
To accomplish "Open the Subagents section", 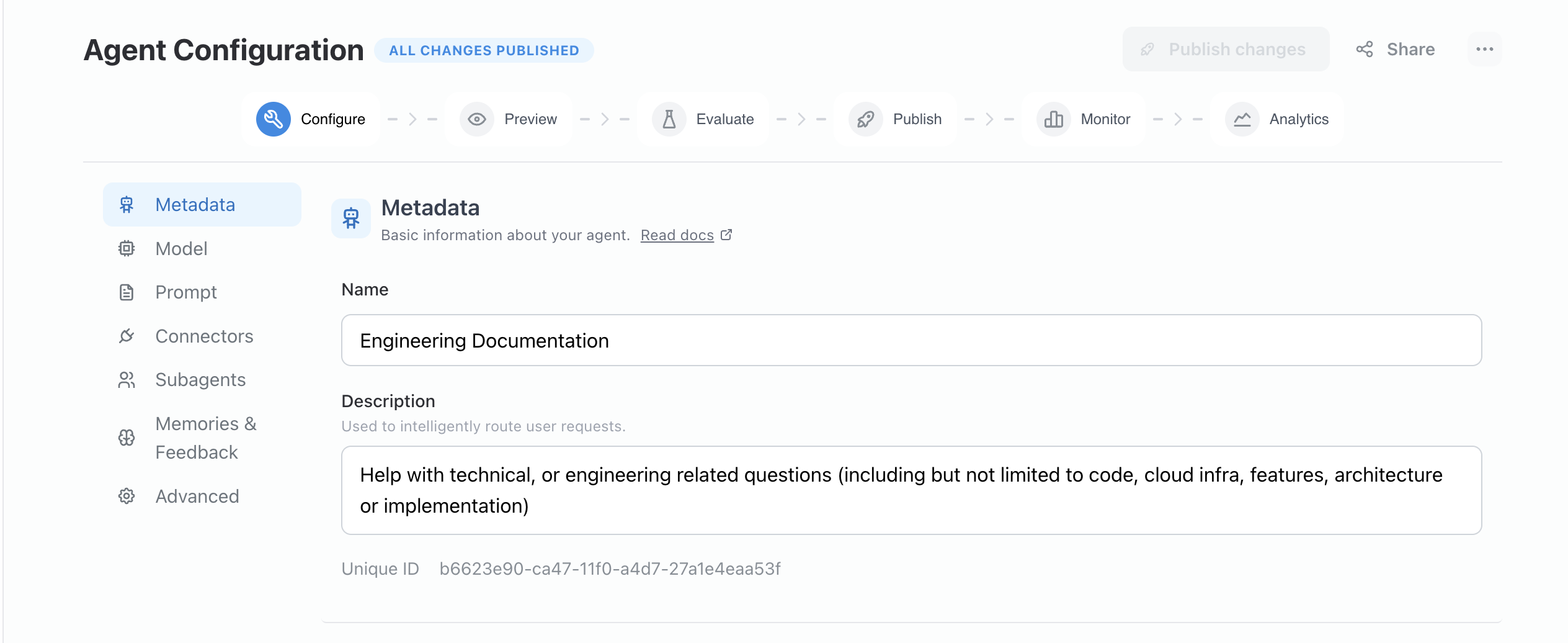I will click(x=200, y=379).
